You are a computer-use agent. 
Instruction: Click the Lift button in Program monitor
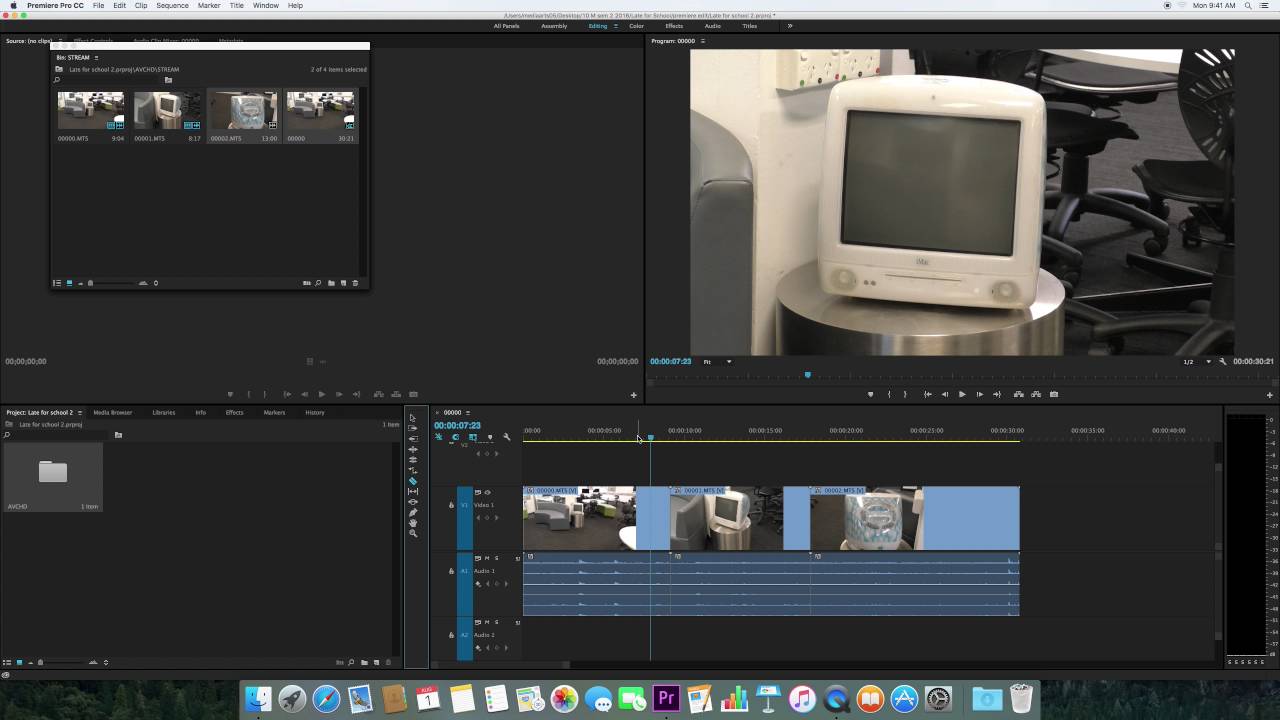click(1018, 394)
